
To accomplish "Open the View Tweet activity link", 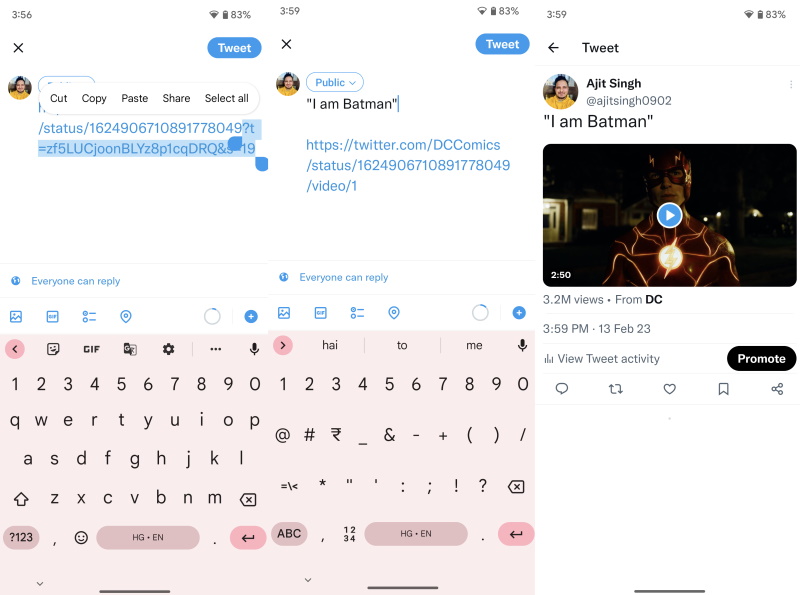I will pos(602,359).
